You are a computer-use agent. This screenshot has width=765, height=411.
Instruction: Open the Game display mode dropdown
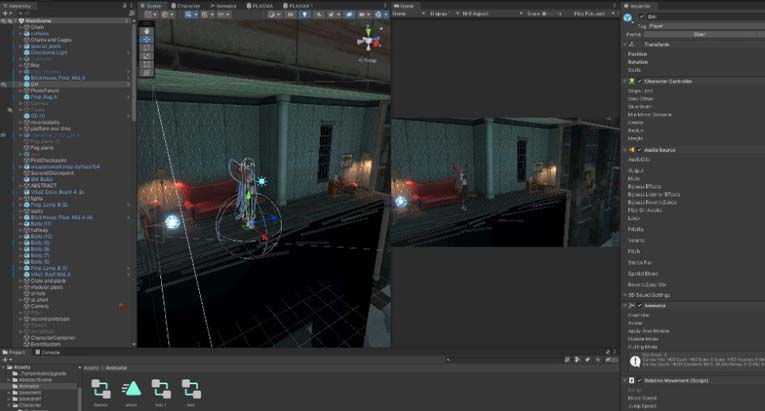coord(411,14)
